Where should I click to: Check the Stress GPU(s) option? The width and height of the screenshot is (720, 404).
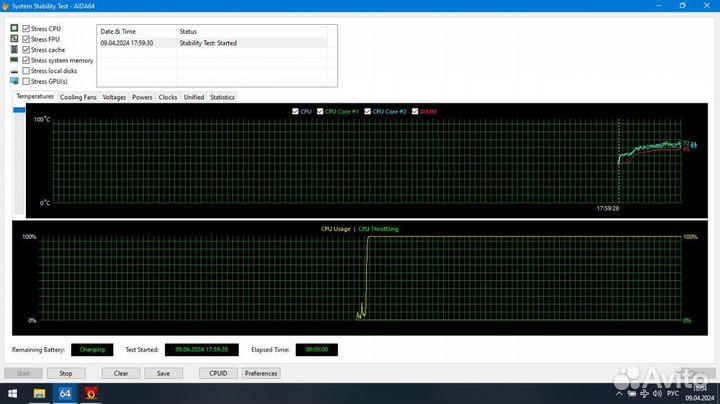point(26,81)
